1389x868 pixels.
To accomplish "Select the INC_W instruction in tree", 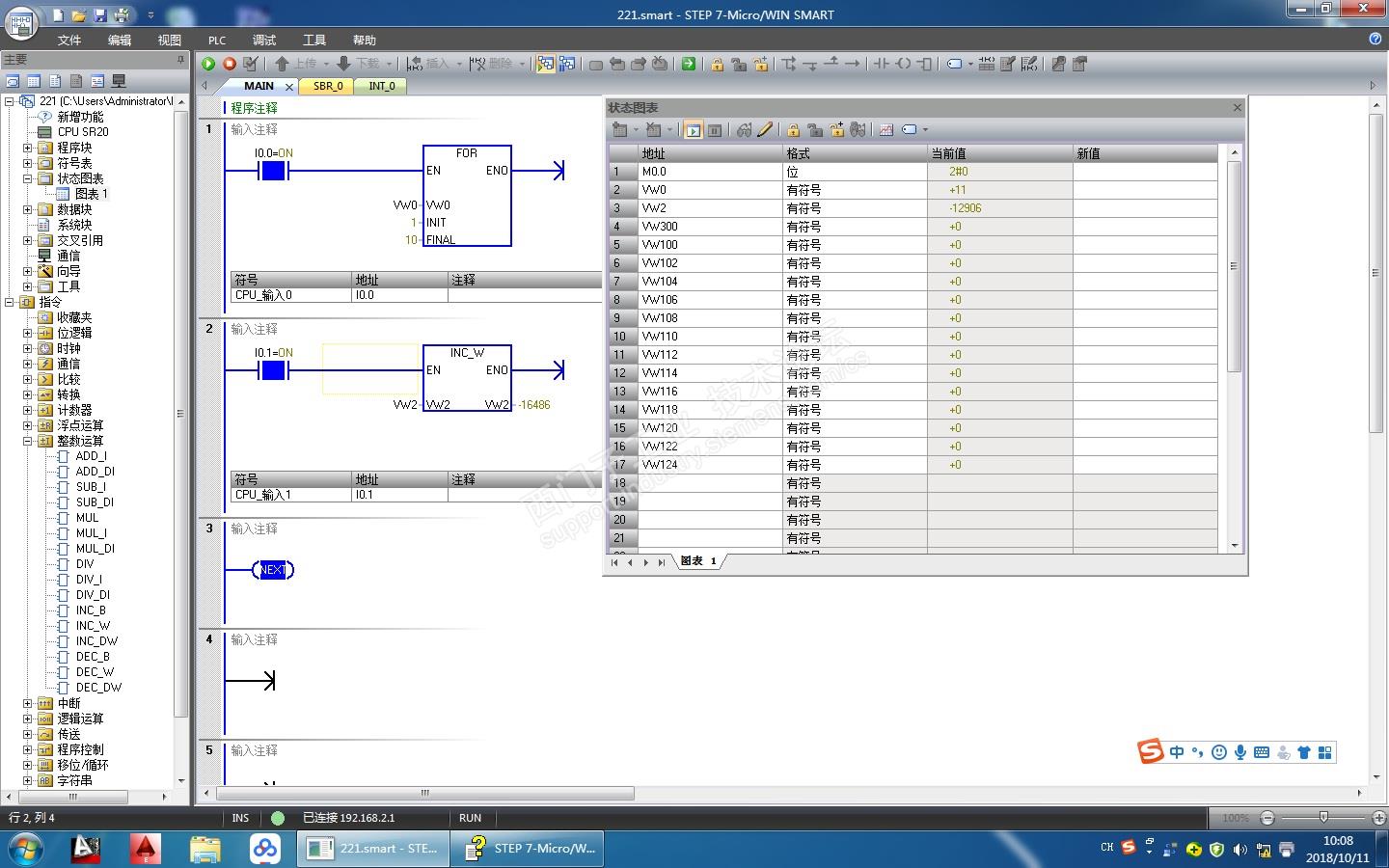I will click(x=93, y=626).
